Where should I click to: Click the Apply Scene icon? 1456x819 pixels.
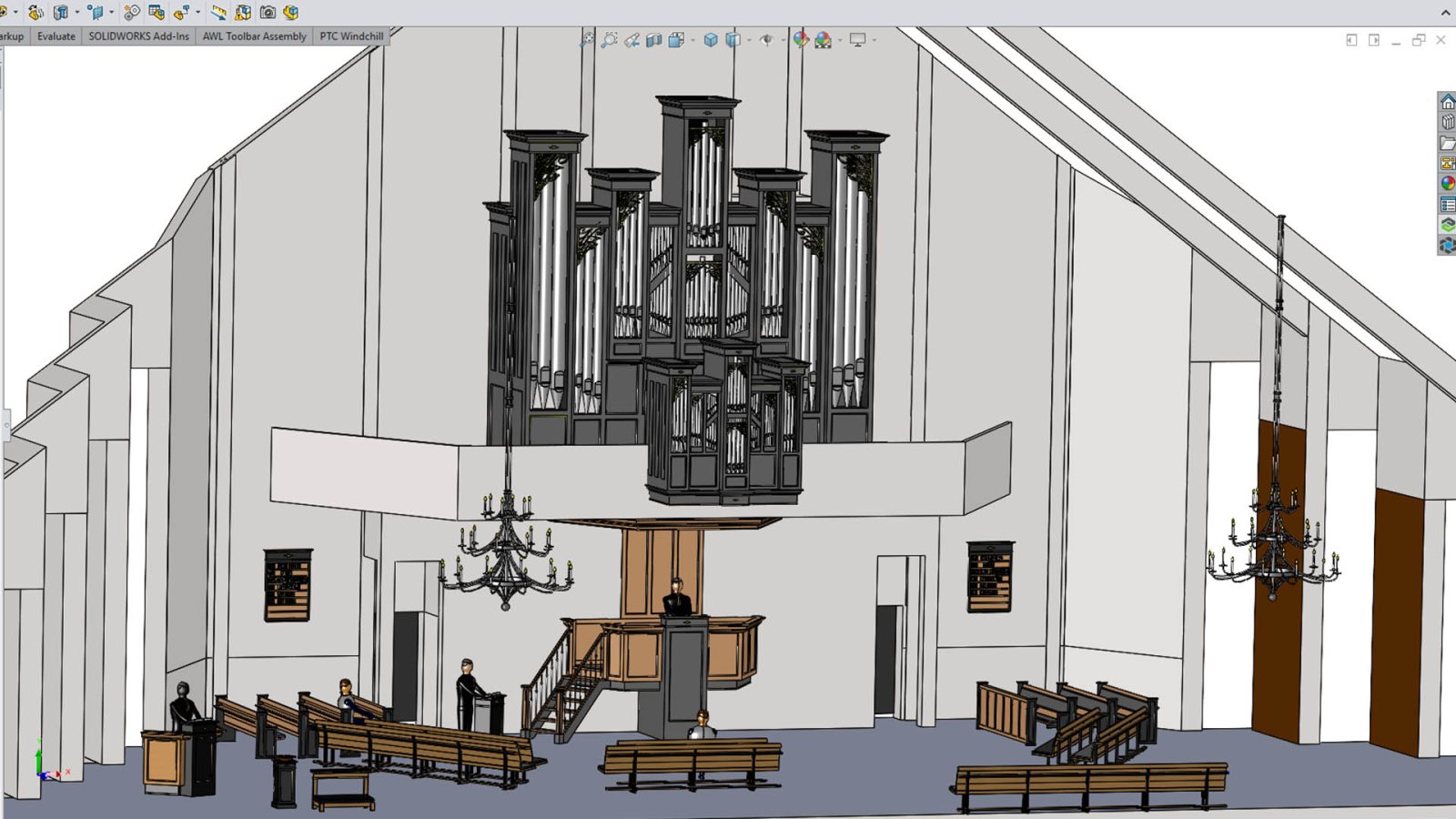point(823,40)
